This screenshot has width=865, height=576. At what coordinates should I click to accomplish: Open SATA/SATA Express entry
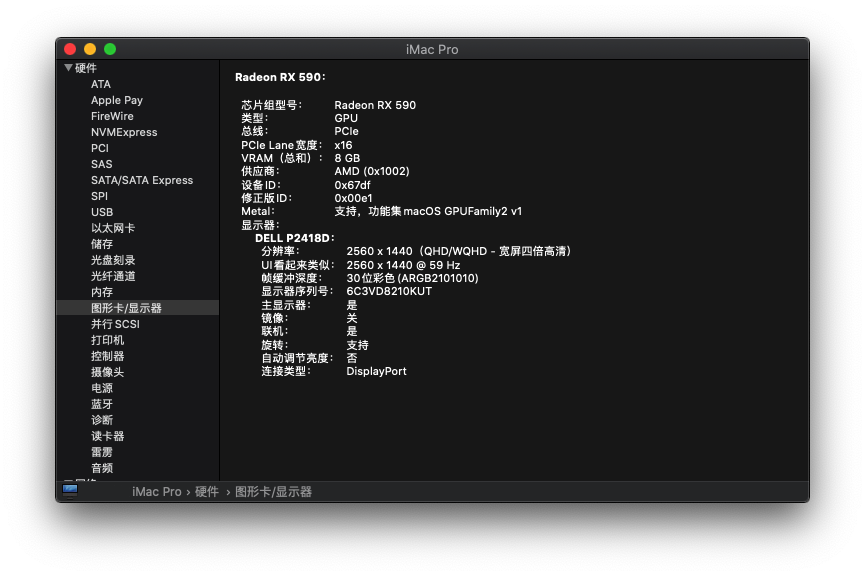[x=142, y=180]
